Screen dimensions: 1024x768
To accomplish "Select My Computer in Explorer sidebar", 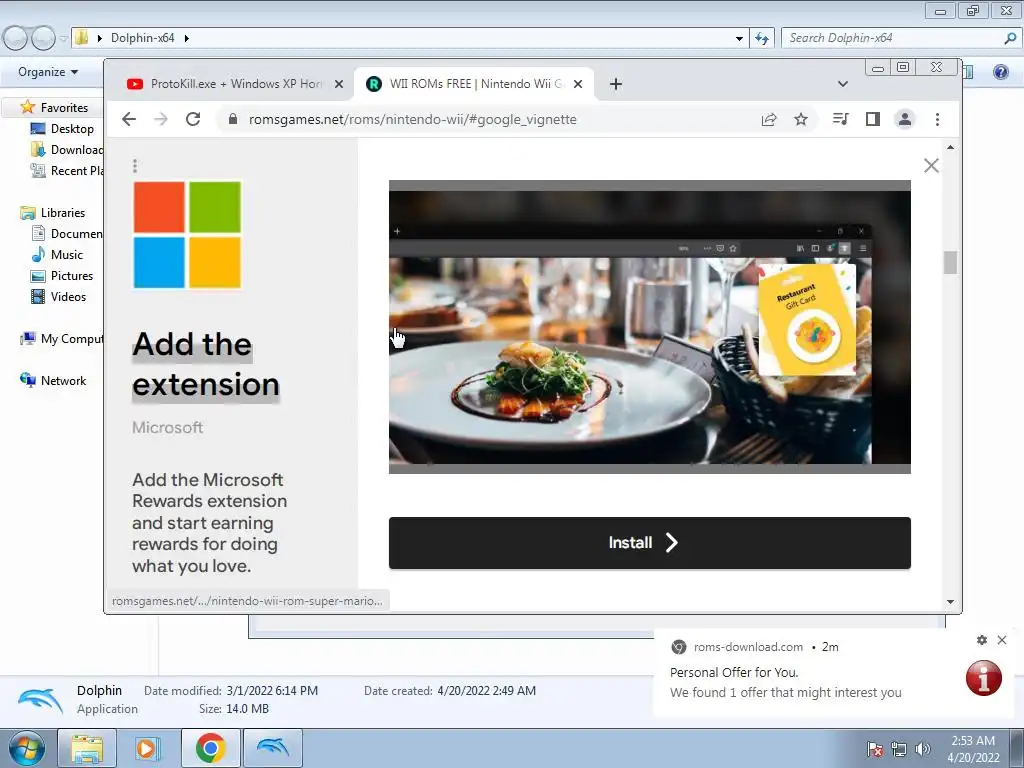I will [62, 338].
